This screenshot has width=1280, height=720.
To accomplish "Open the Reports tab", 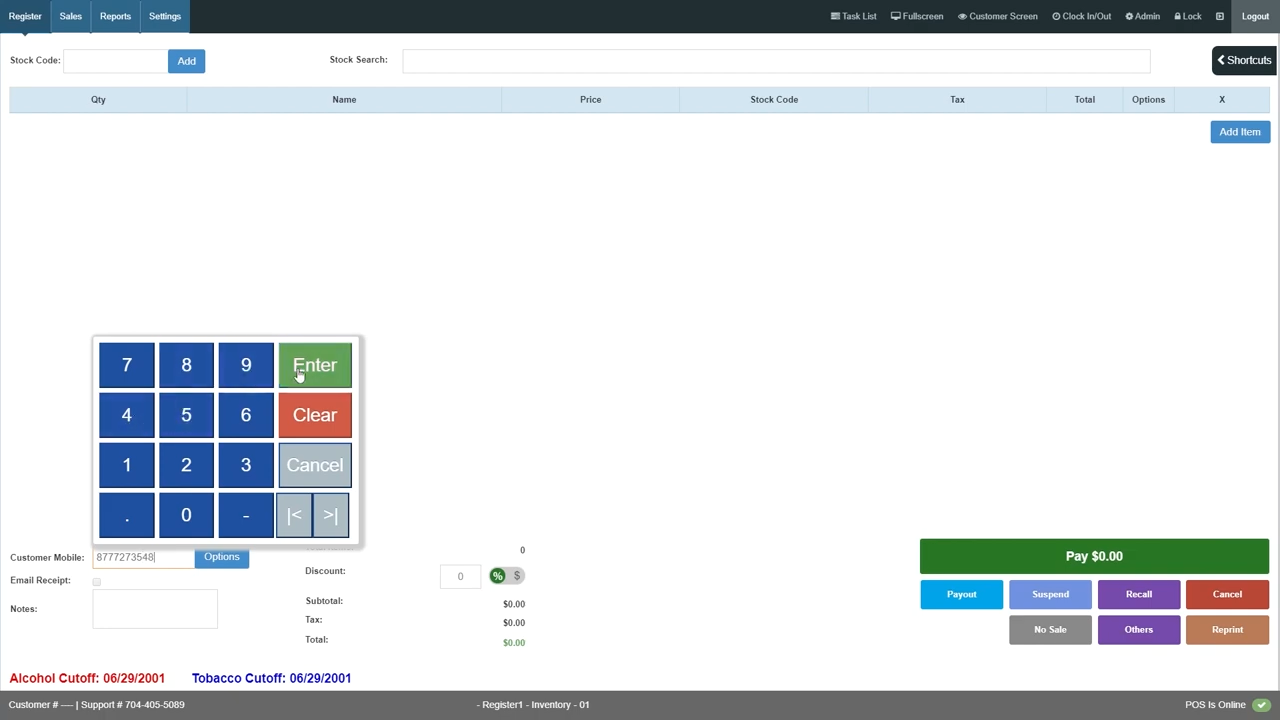I will pos(115,16).
